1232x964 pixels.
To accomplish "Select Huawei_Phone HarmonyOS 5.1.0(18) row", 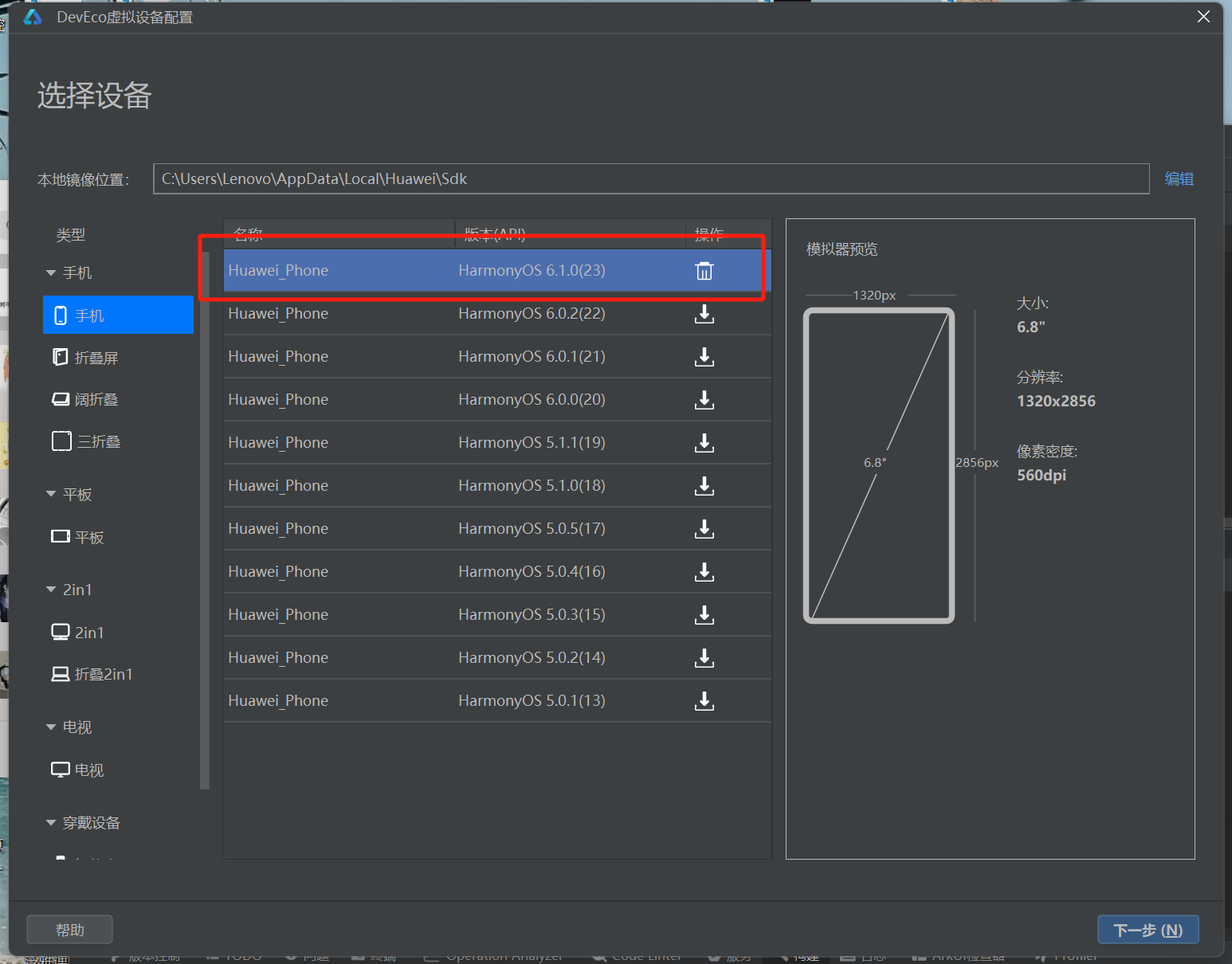I will (497, 486).
